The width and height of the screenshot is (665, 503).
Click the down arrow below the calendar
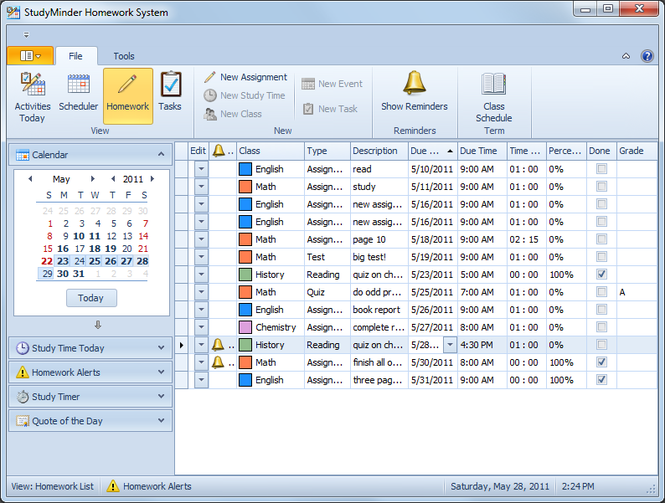tap(98, 325)
